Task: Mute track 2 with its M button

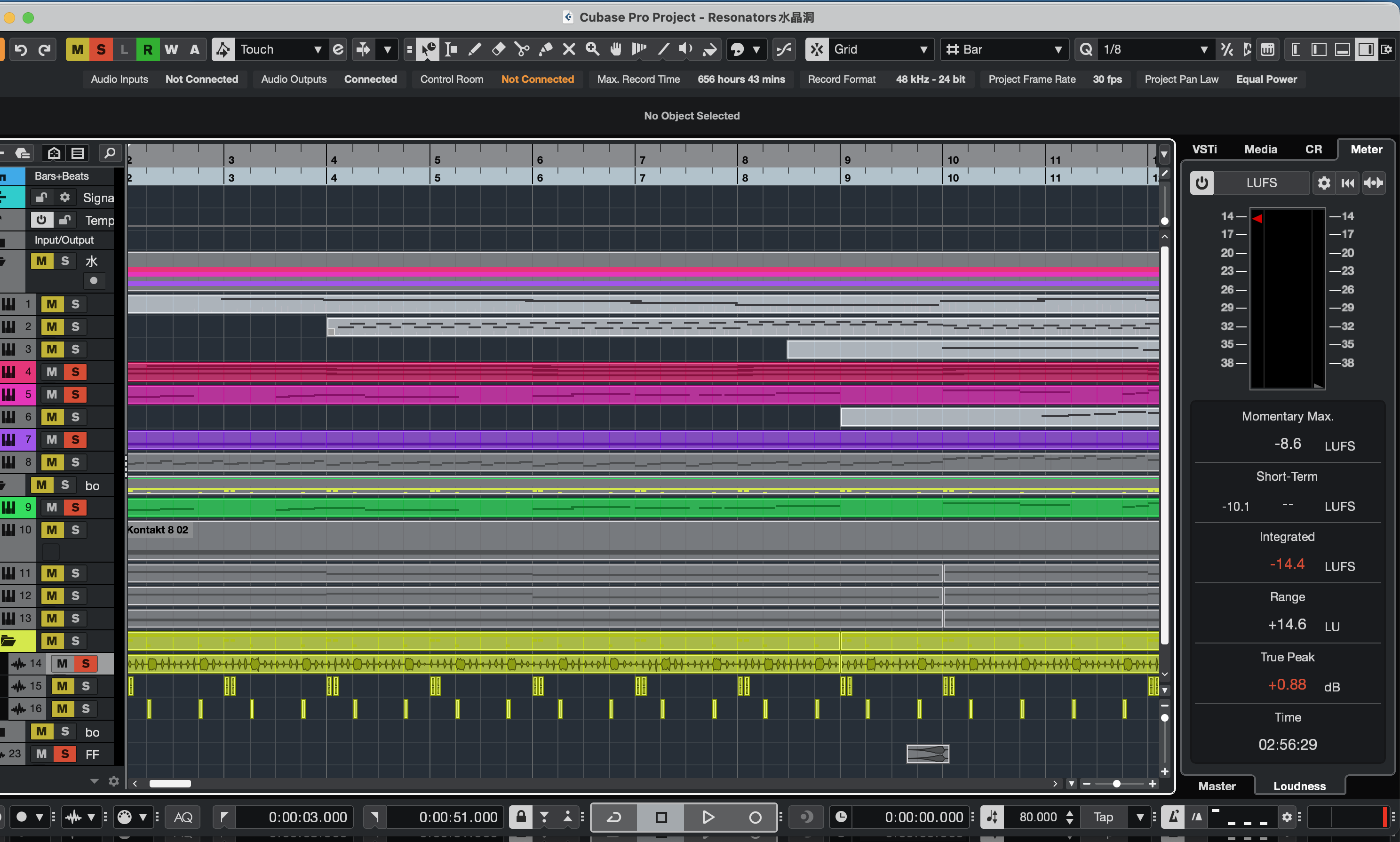Action: pos(52,327)
